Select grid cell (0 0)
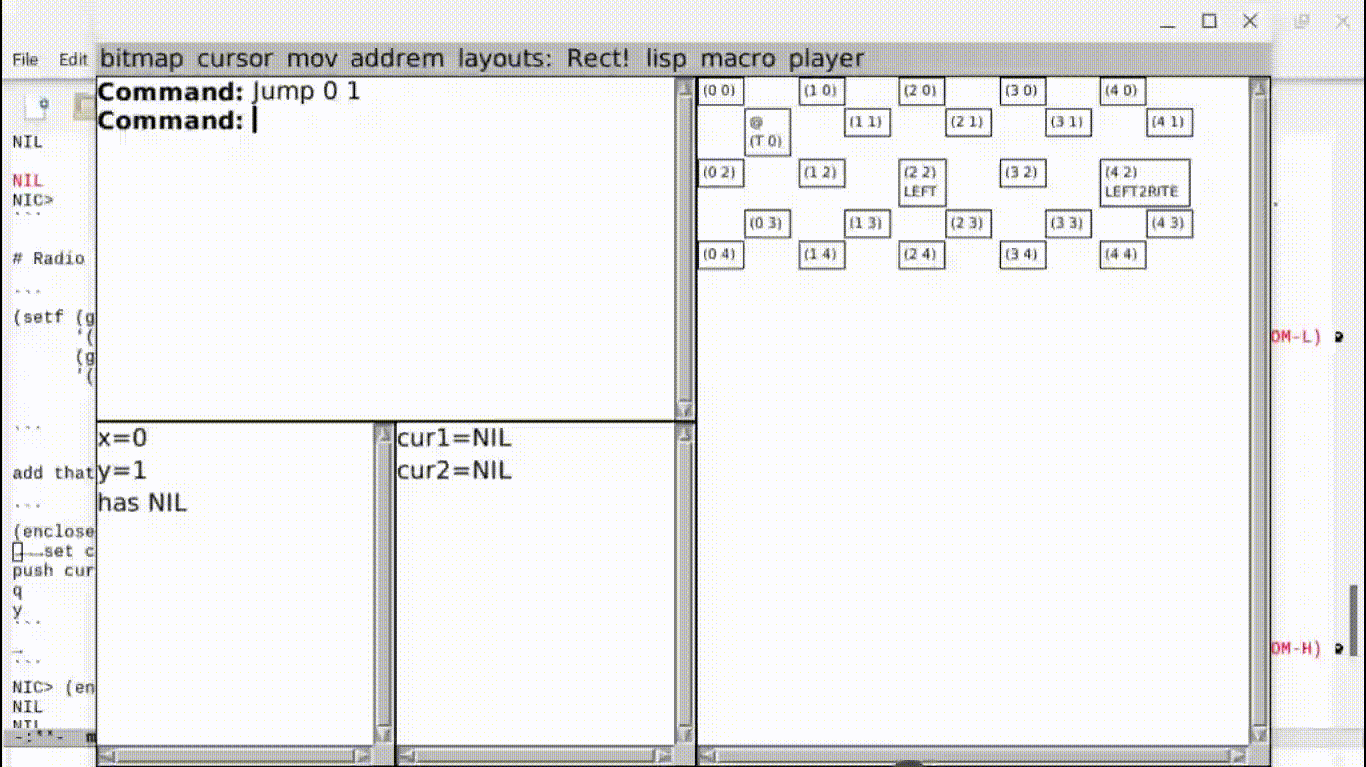Screen dimensions: 1366x767 [x=721, y=91]
